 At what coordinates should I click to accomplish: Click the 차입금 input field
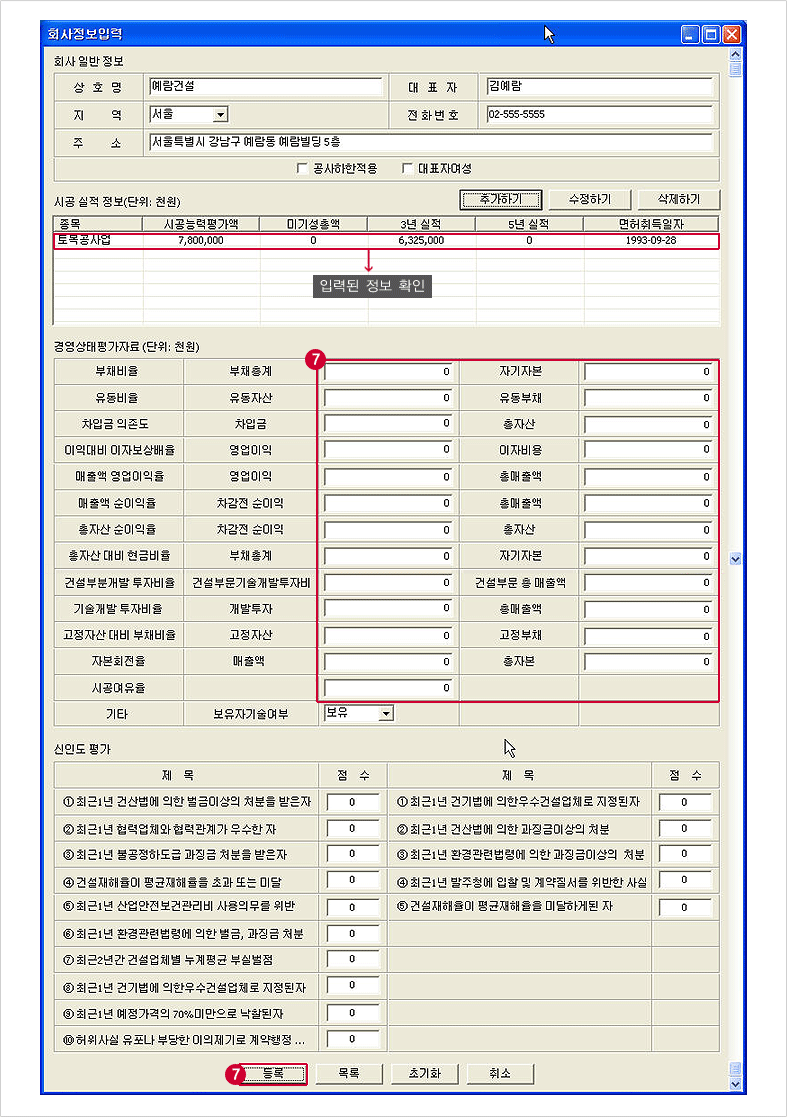click(388, 424)
